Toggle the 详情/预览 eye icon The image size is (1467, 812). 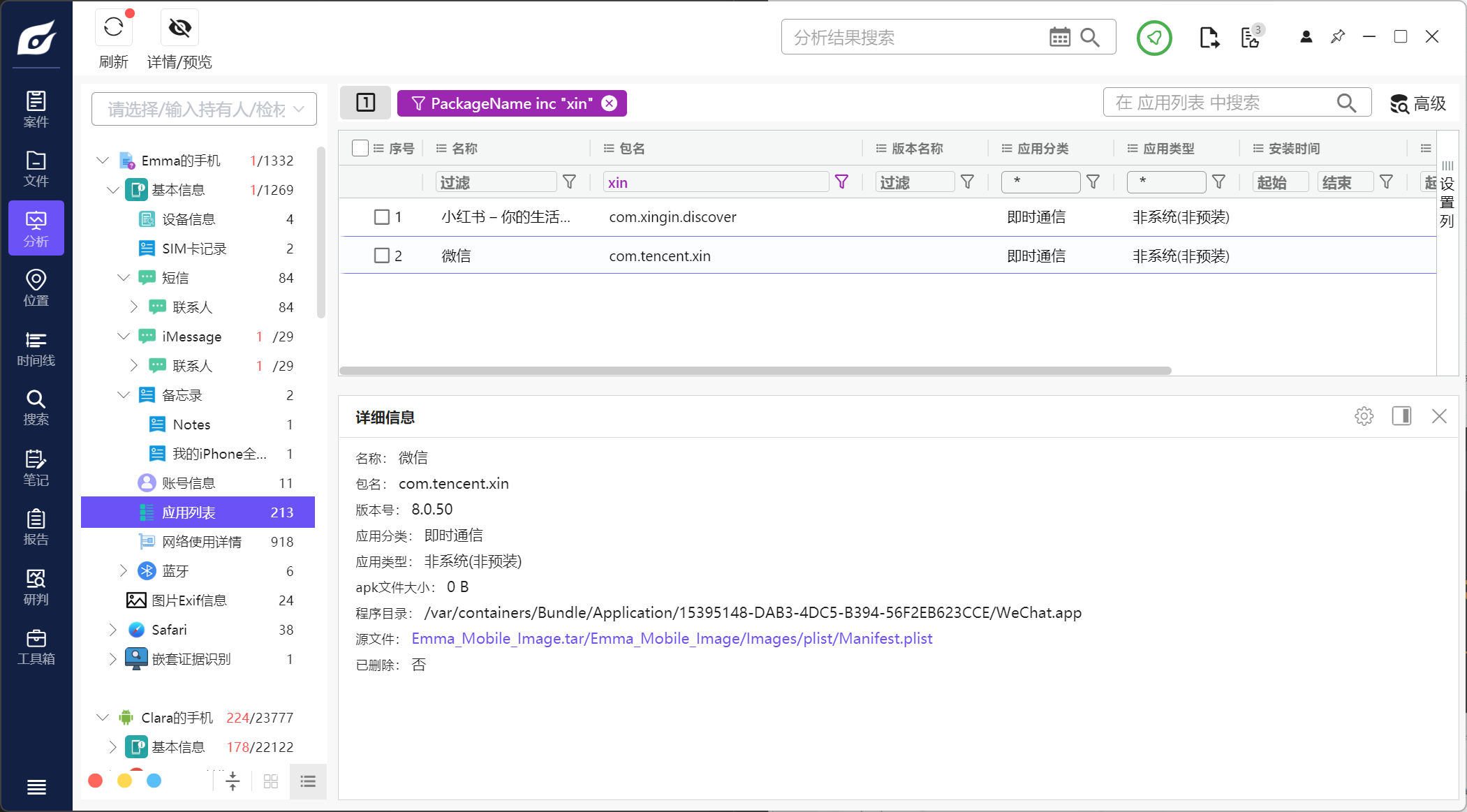point(179,28)
